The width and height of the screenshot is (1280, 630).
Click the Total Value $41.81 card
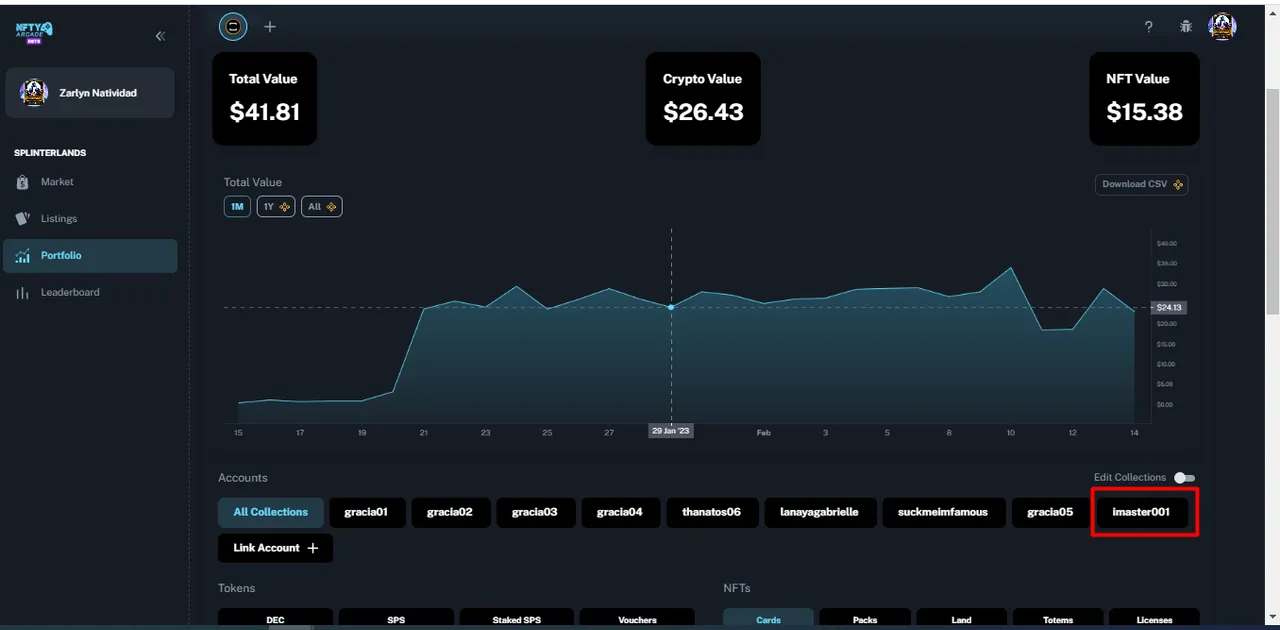(x=265, y=99)
